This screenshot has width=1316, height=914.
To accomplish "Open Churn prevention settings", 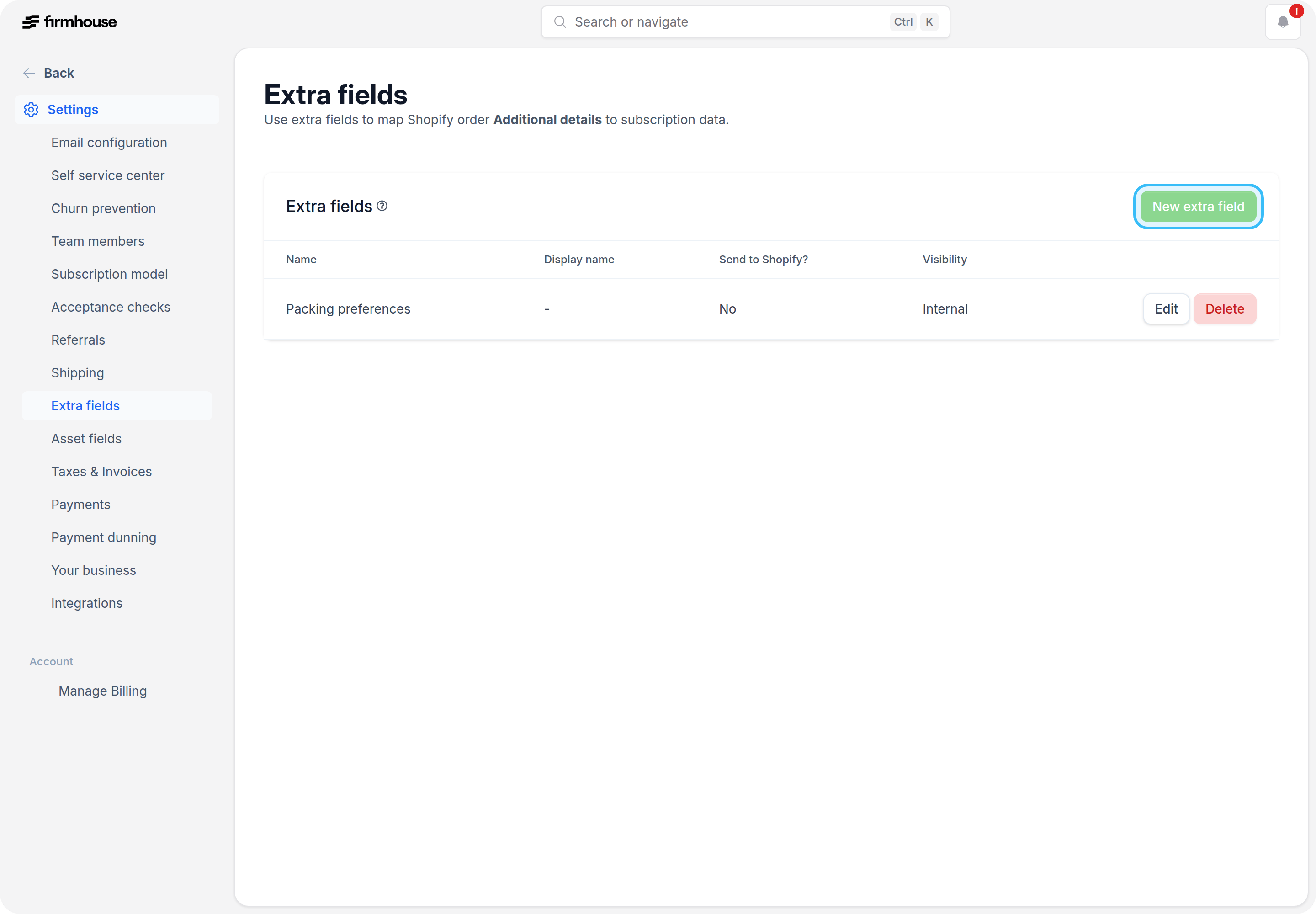I will pyautogui.click(x=103, y=208).
